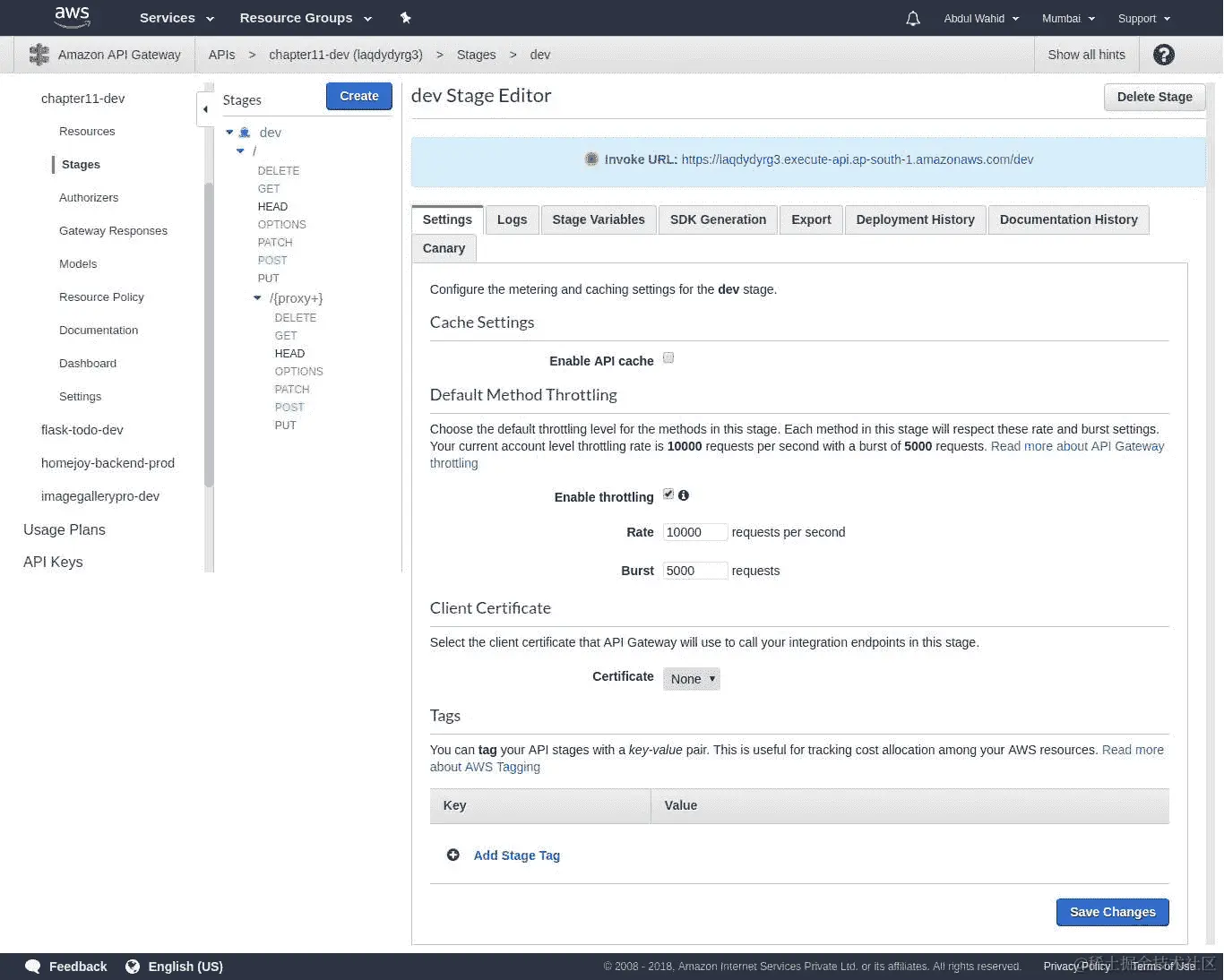Click the Invoke URL loading indicator icon
The image size is (1224, 980).
591,159
